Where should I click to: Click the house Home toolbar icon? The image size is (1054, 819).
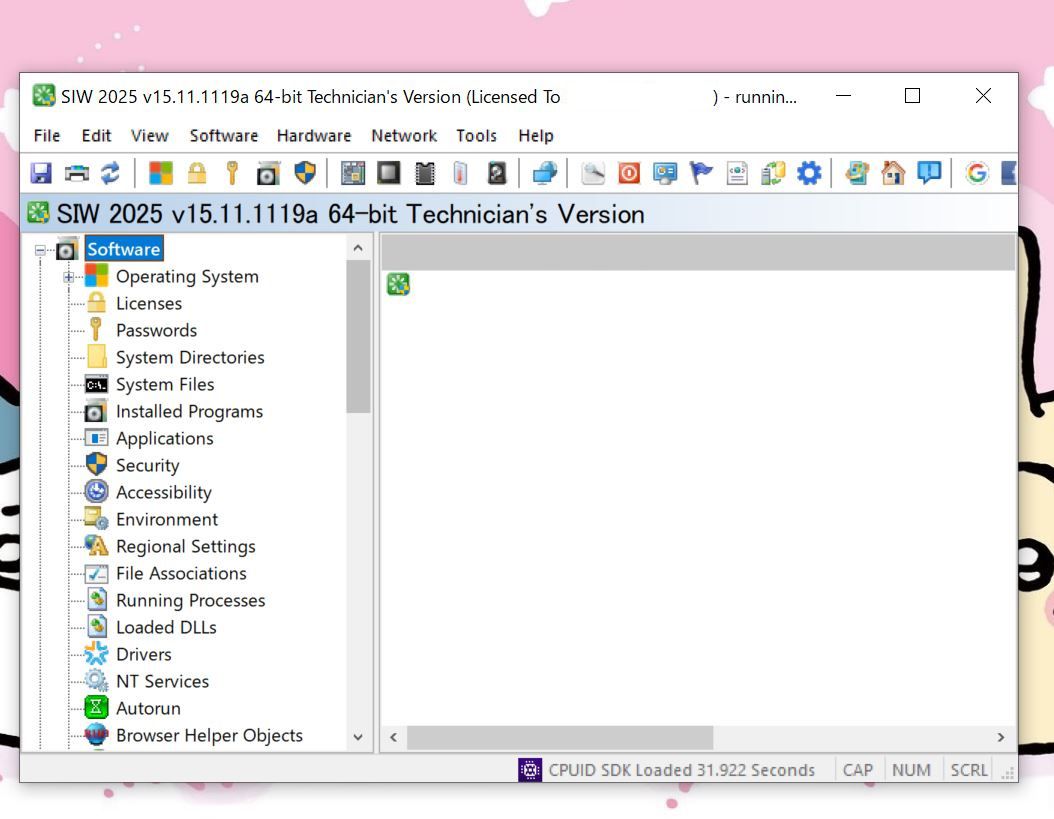click(x=892, y=173)
